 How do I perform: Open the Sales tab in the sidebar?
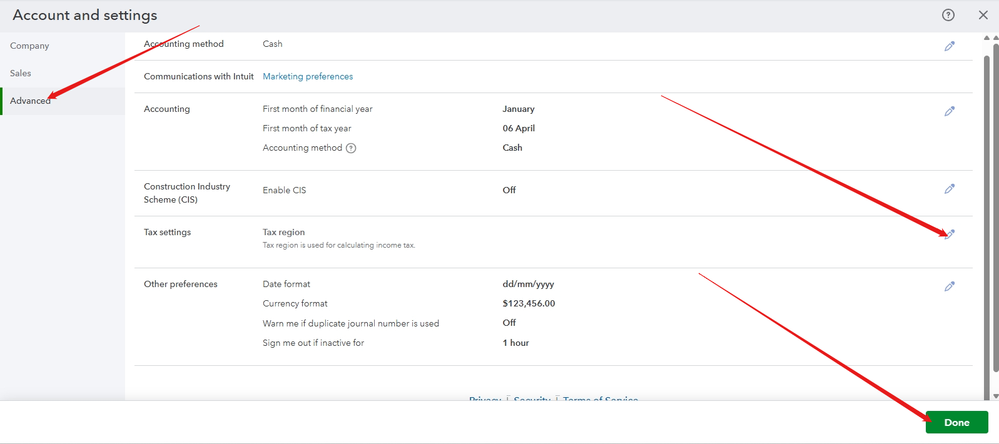pos(21,73)
